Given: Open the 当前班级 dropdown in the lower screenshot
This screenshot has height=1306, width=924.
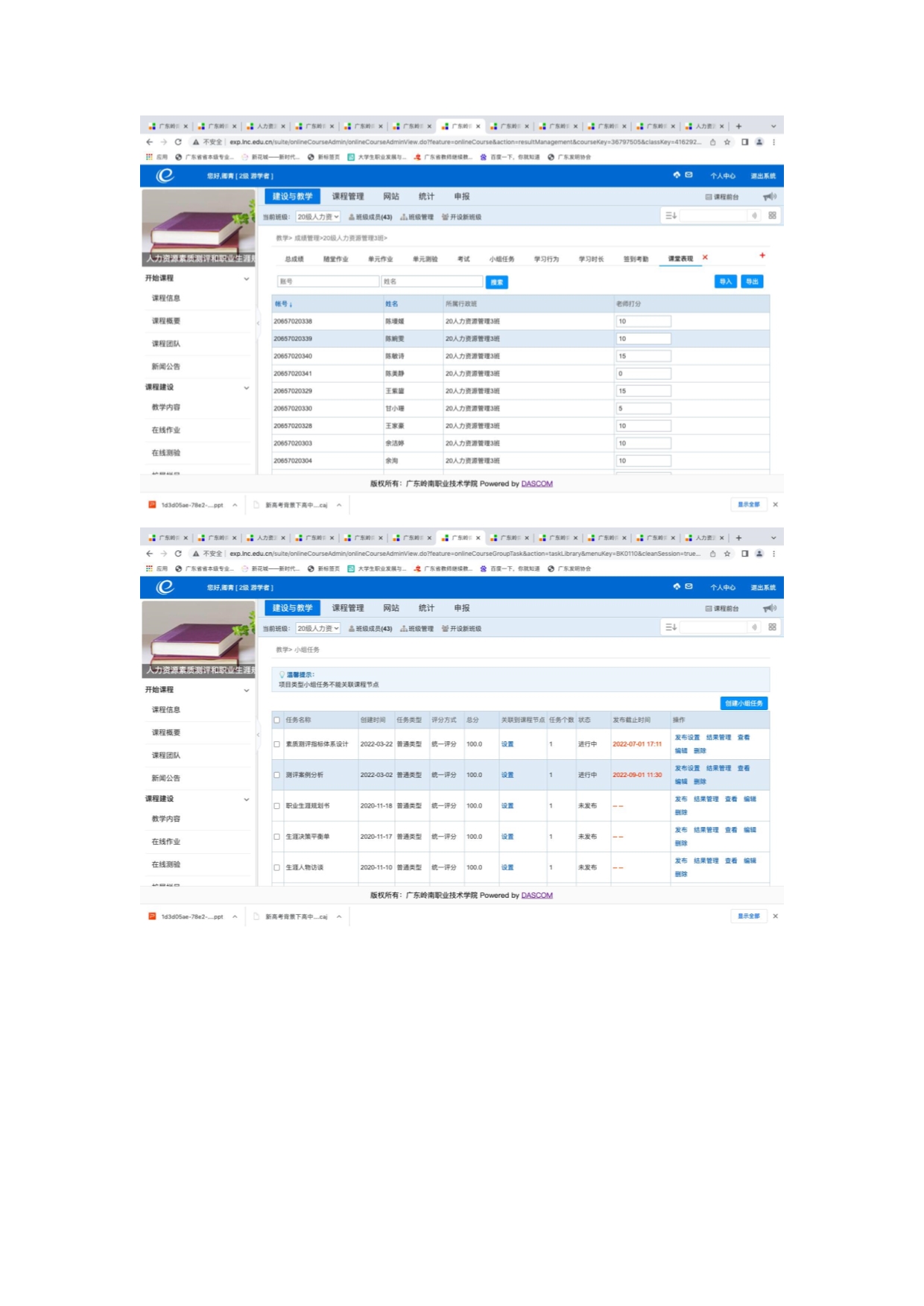Looking at the screenshot, I should 318,629.
